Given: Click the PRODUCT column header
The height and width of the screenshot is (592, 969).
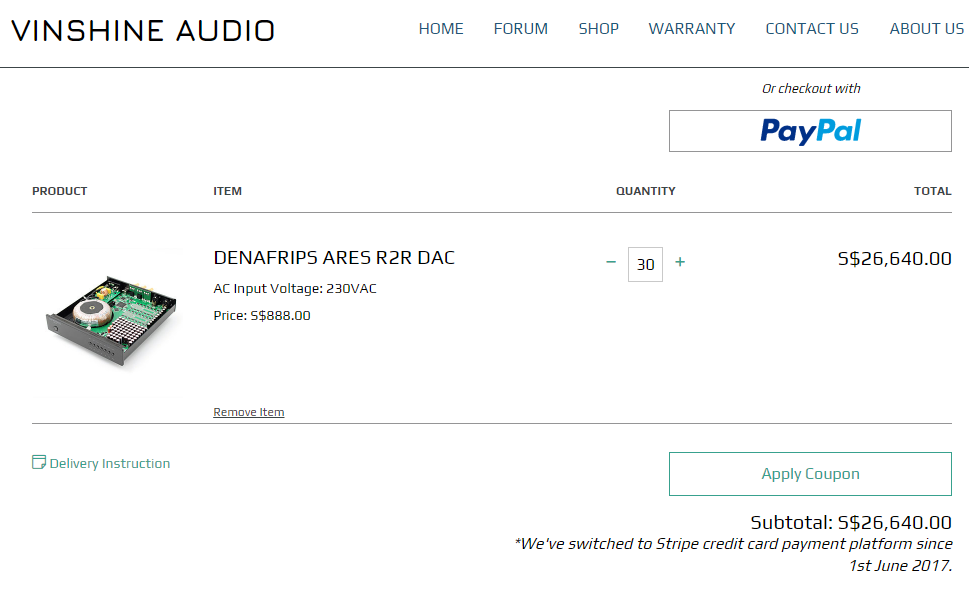Looking at the screenshot, I should point(59,192).
